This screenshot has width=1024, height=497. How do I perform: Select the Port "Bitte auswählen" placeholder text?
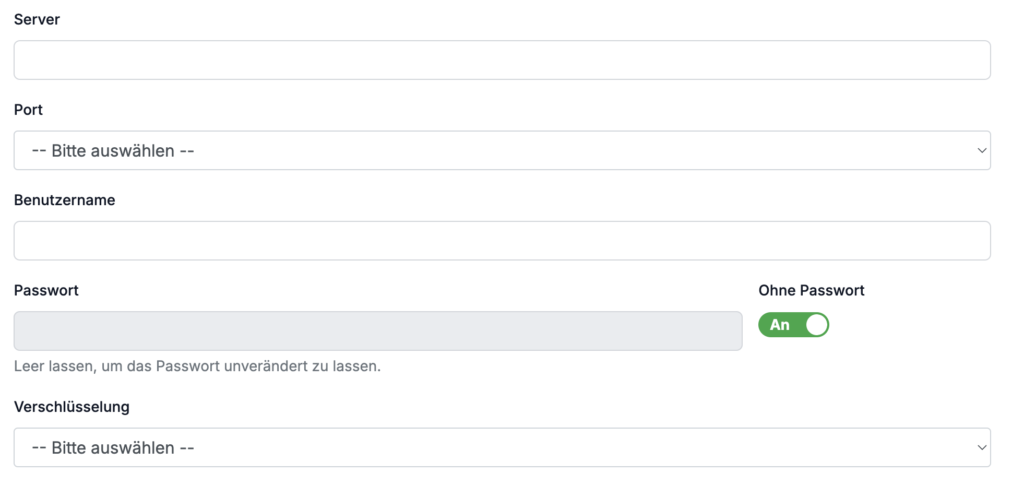point(113,151)
